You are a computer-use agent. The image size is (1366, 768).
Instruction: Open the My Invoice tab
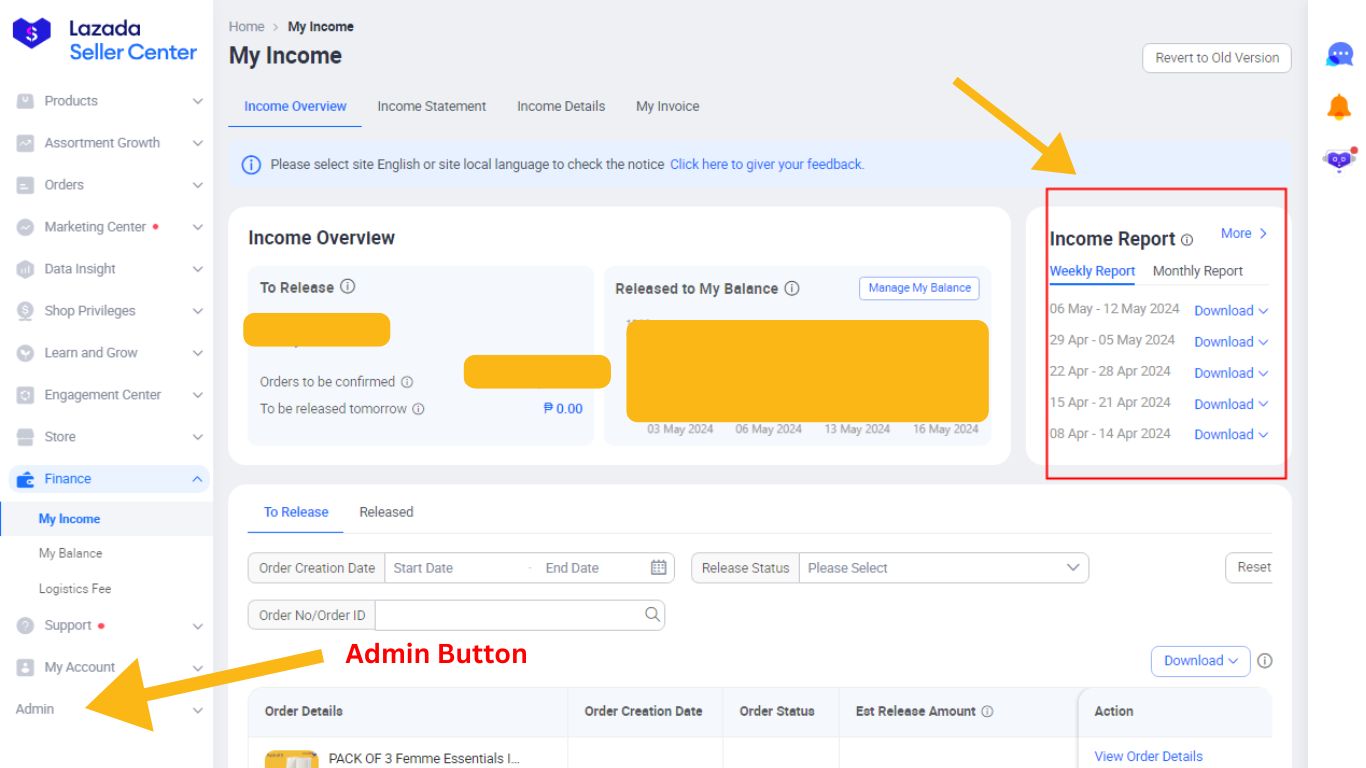[x=667, y=106]
